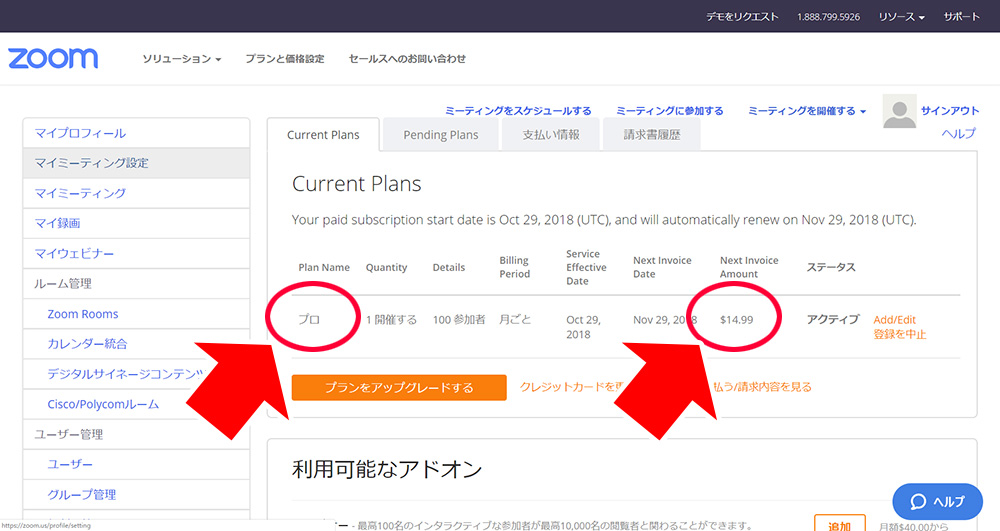Click 登録を中止 to cancel subscription
The height and width of the screenshot is (531, 1000).
(x=899, y=334)
